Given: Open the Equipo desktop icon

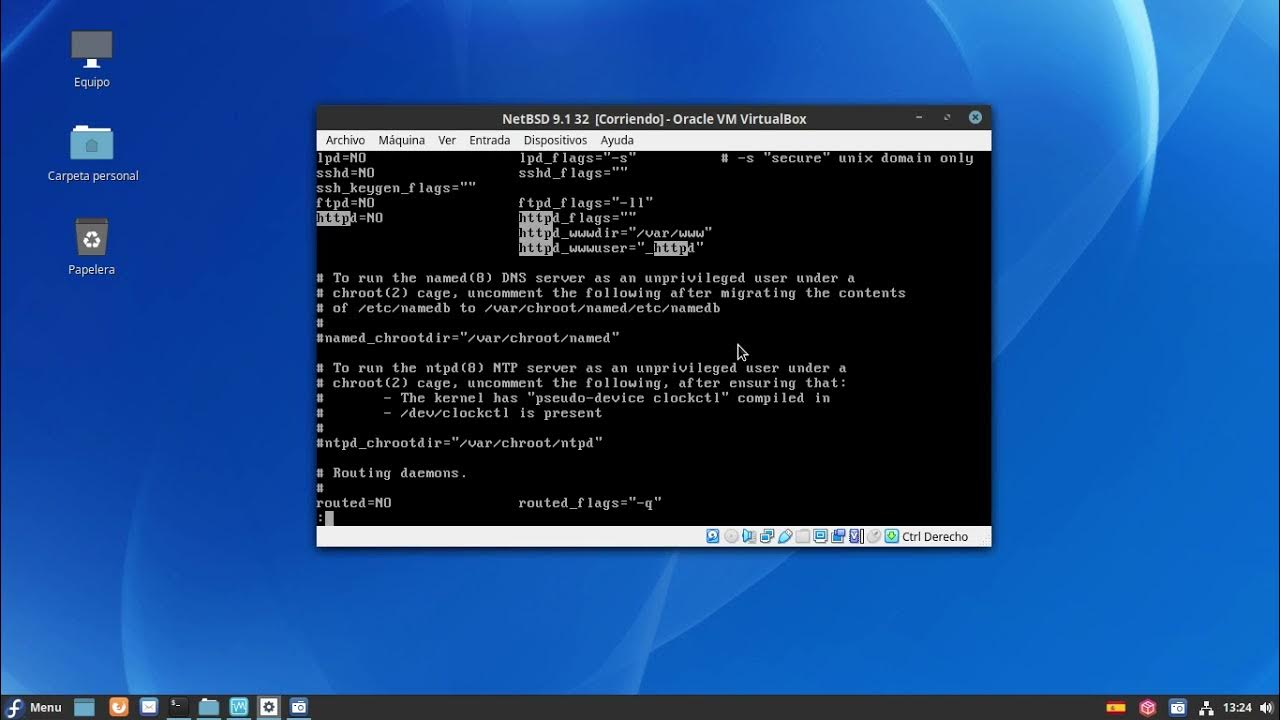Looking at the screenshot, I should pos(92,59).
